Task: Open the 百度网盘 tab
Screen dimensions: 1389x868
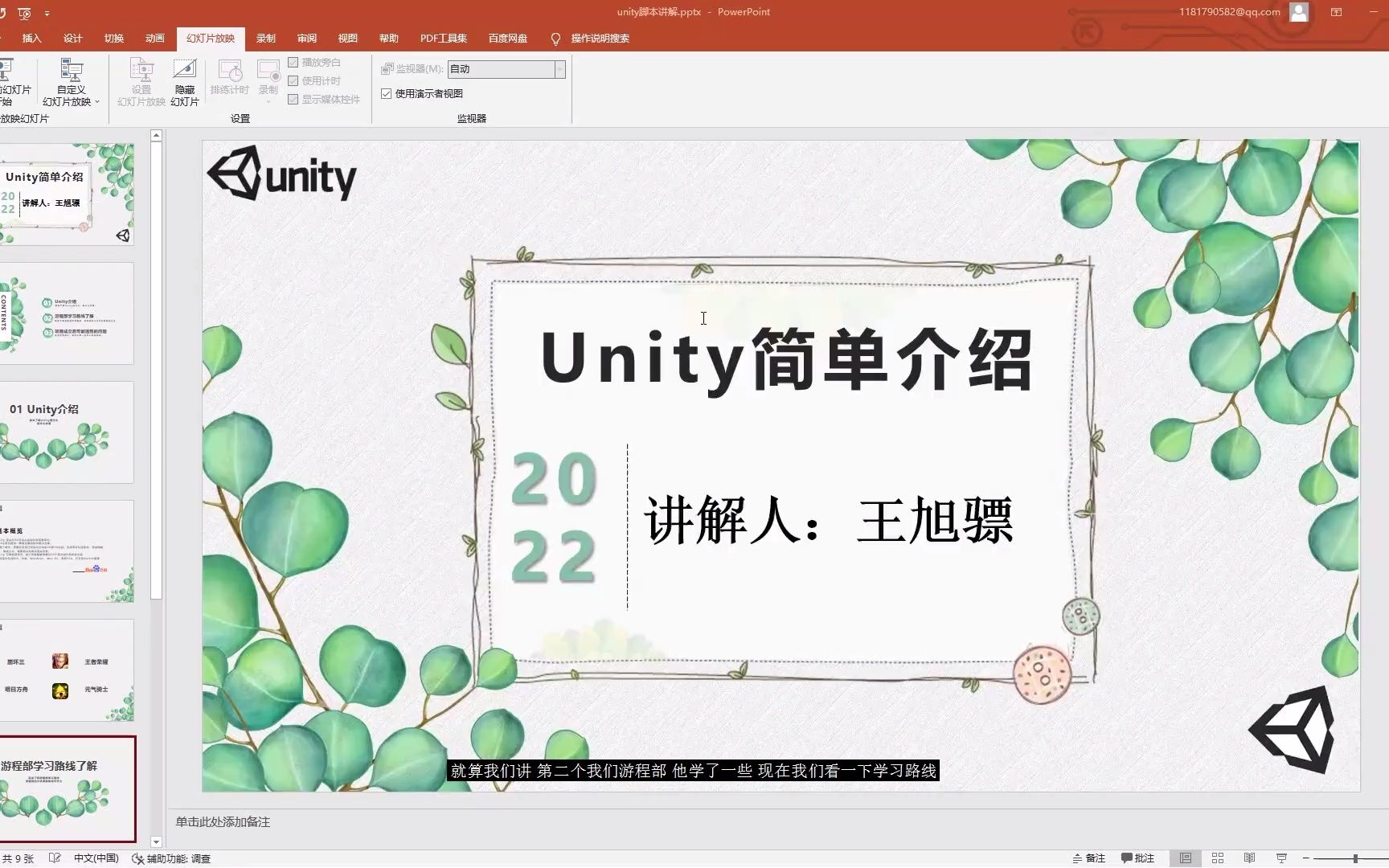Action: [x=508, y=39]
